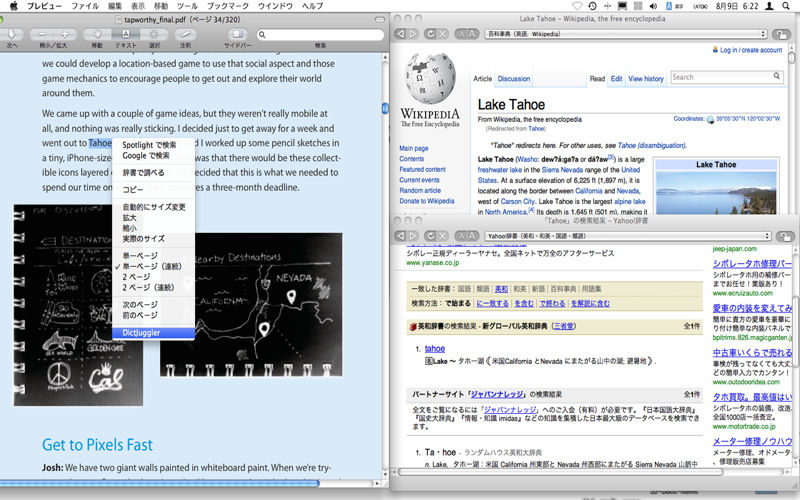Open the Apple menu

14,6
